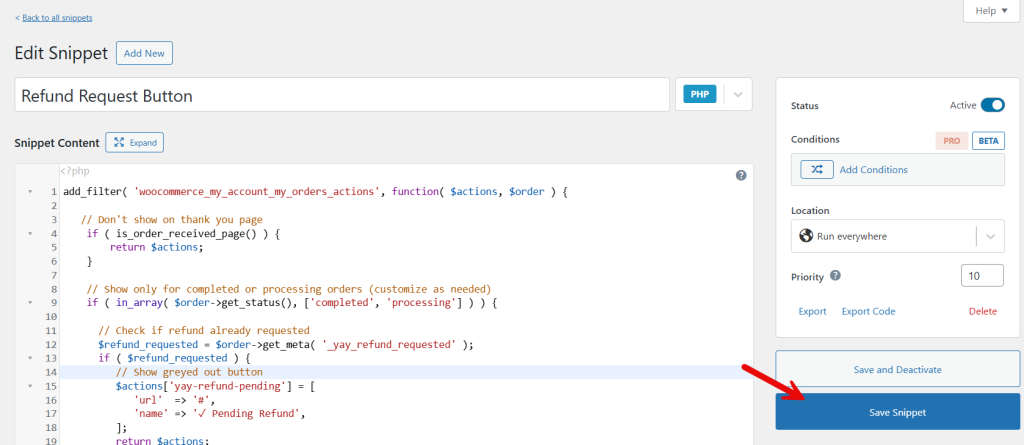Open the Help dropdown tab
The width and height of the screenshot is (1024, 445).
coord(991,11)
